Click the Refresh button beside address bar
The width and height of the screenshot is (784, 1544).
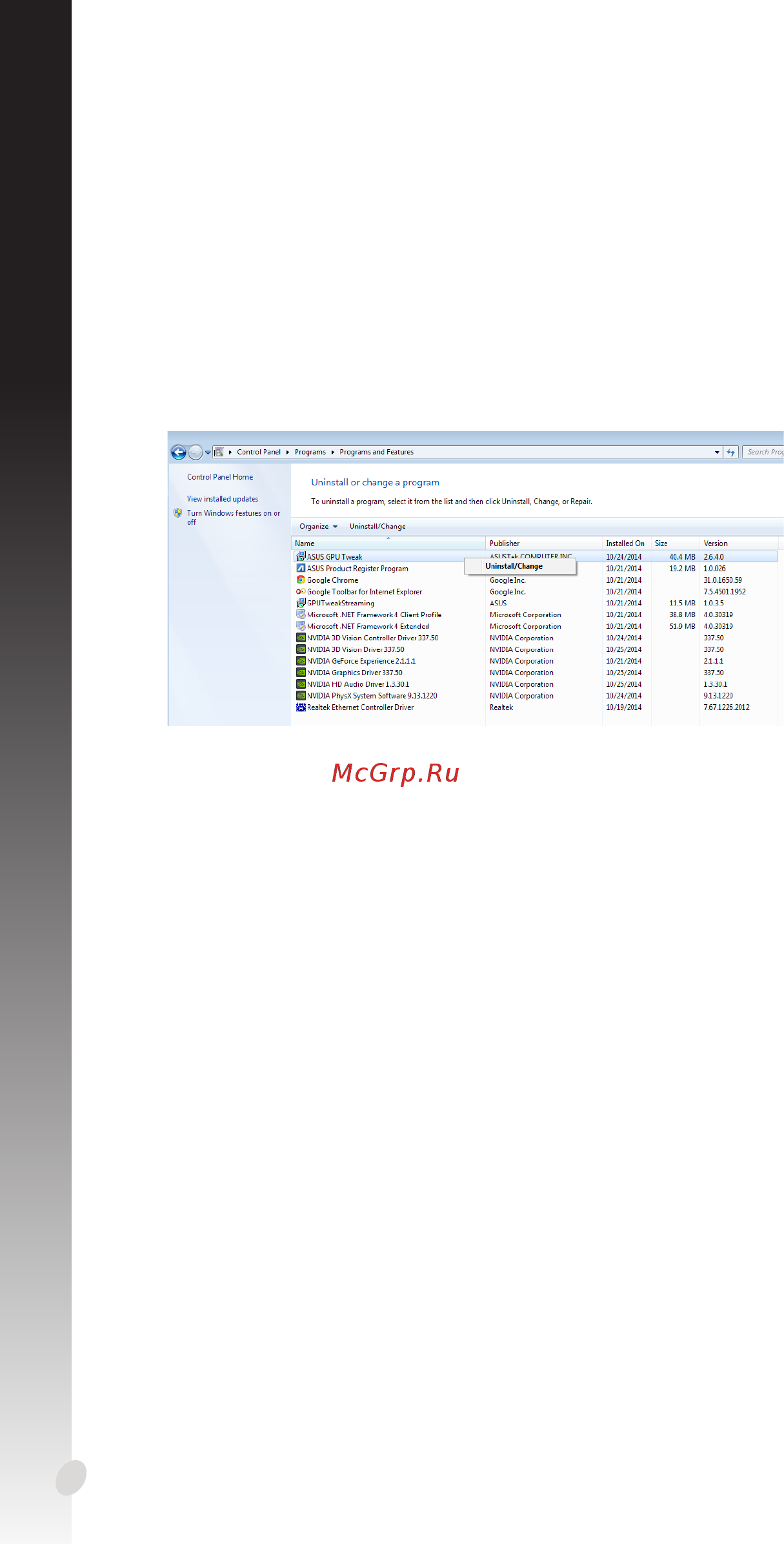(x=730, y=452)
